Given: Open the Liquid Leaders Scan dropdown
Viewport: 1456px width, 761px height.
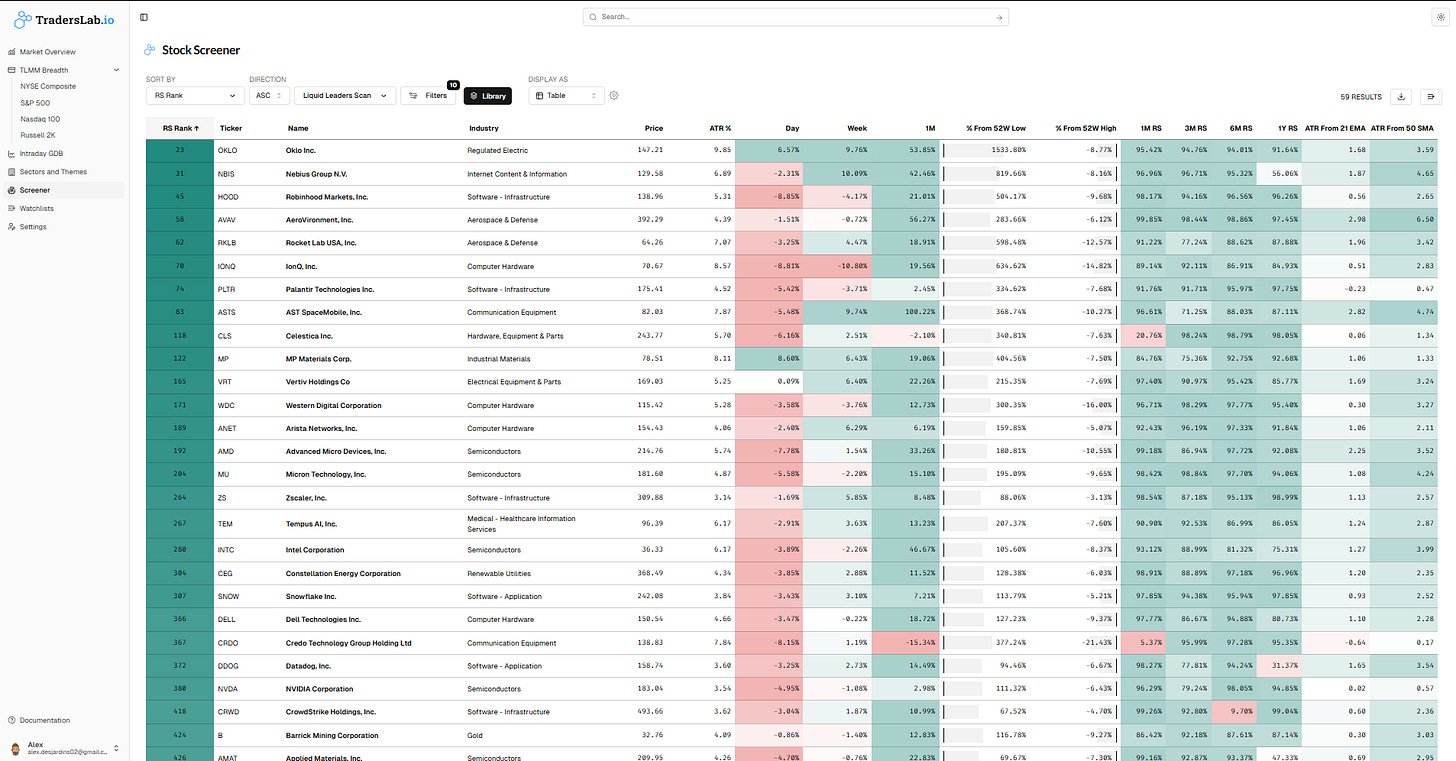Looking at the screenshot, I should (344, 96).
